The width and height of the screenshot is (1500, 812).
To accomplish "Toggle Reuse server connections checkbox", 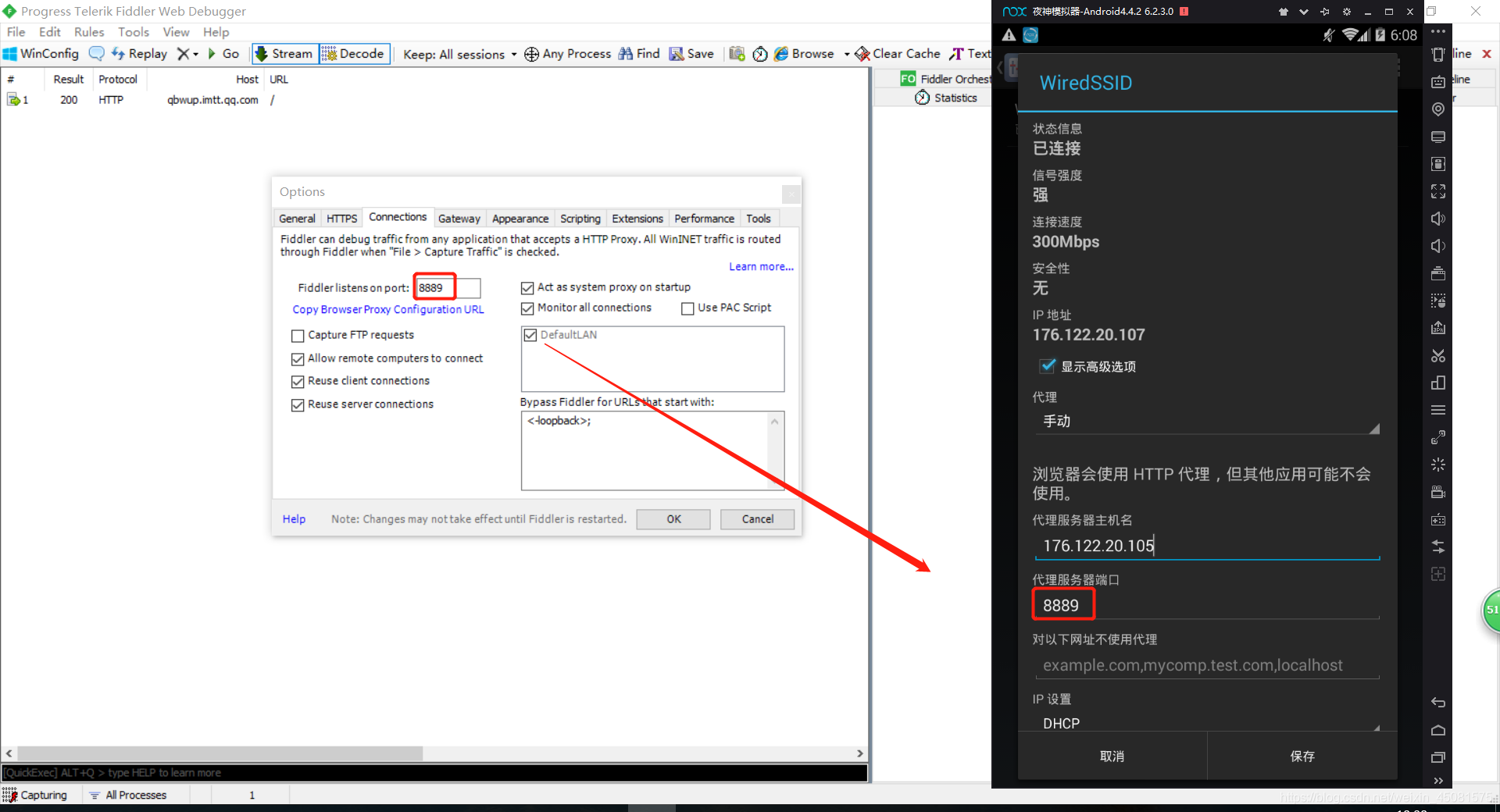I will [298, 405].
